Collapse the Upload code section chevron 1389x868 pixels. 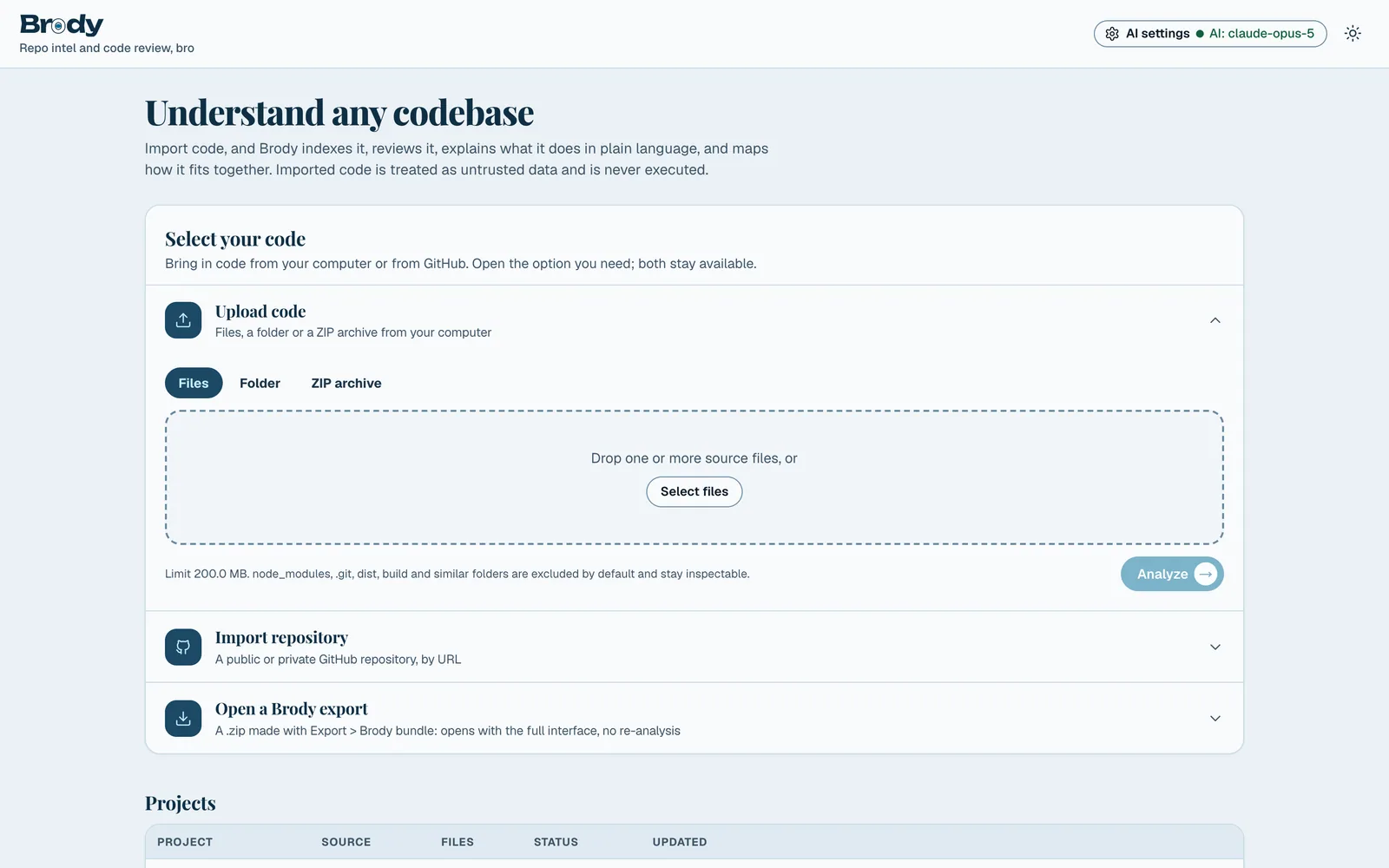pos(1215,320)
